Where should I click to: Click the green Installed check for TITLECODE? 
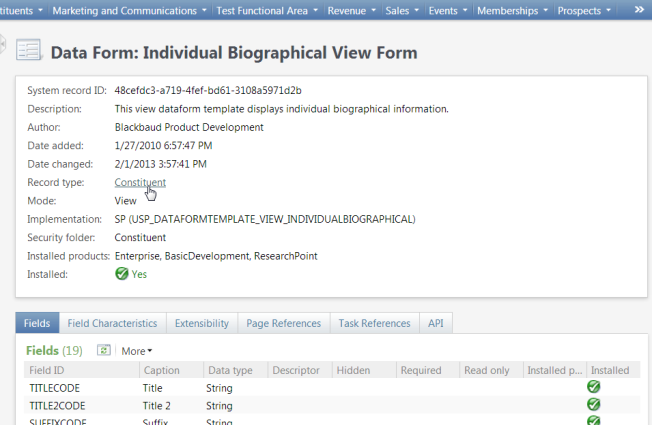(x=593, y=387)
